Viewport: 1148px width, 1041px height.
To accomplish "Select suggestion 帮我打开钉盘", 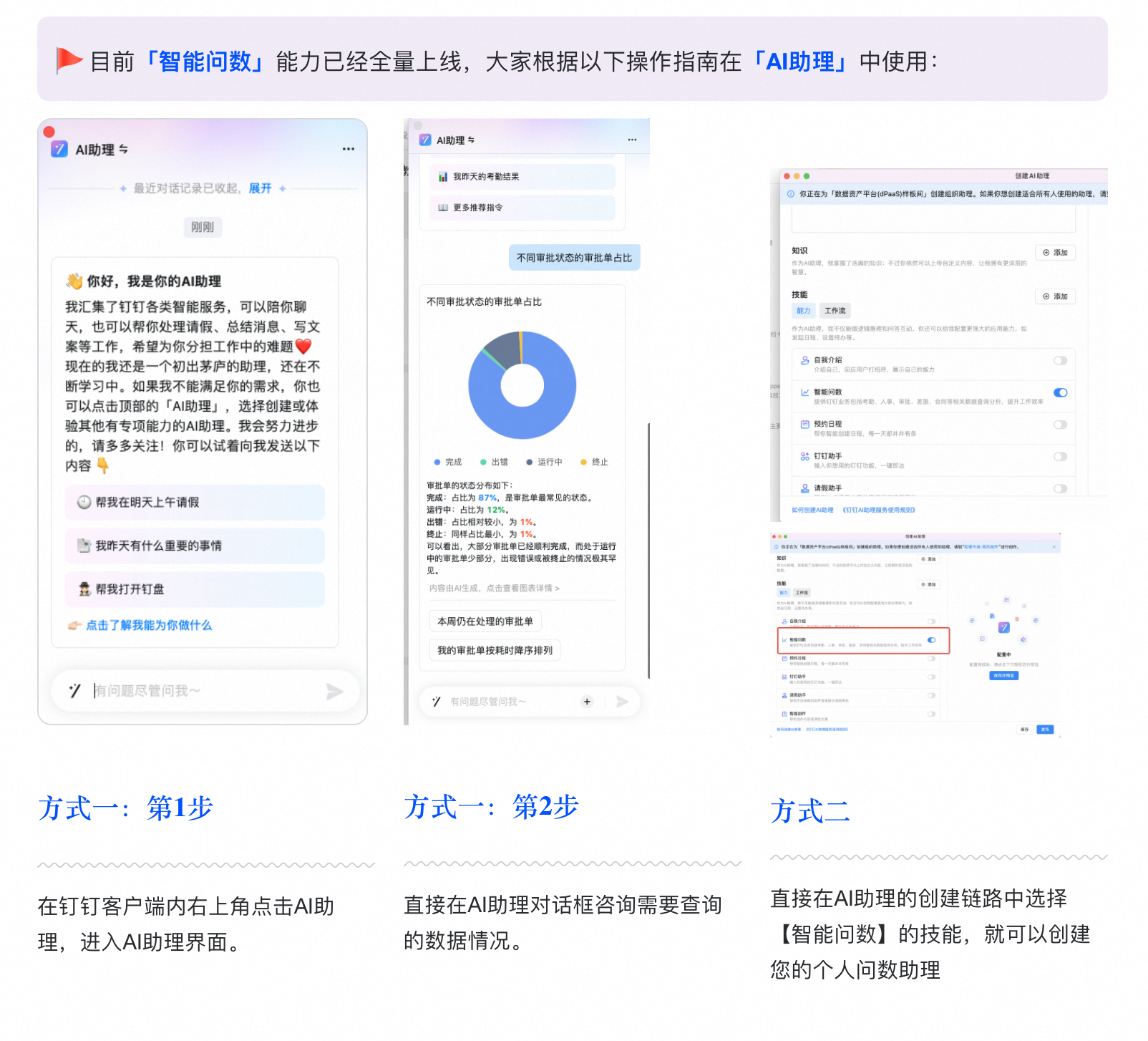I will (x=195, y=589).
